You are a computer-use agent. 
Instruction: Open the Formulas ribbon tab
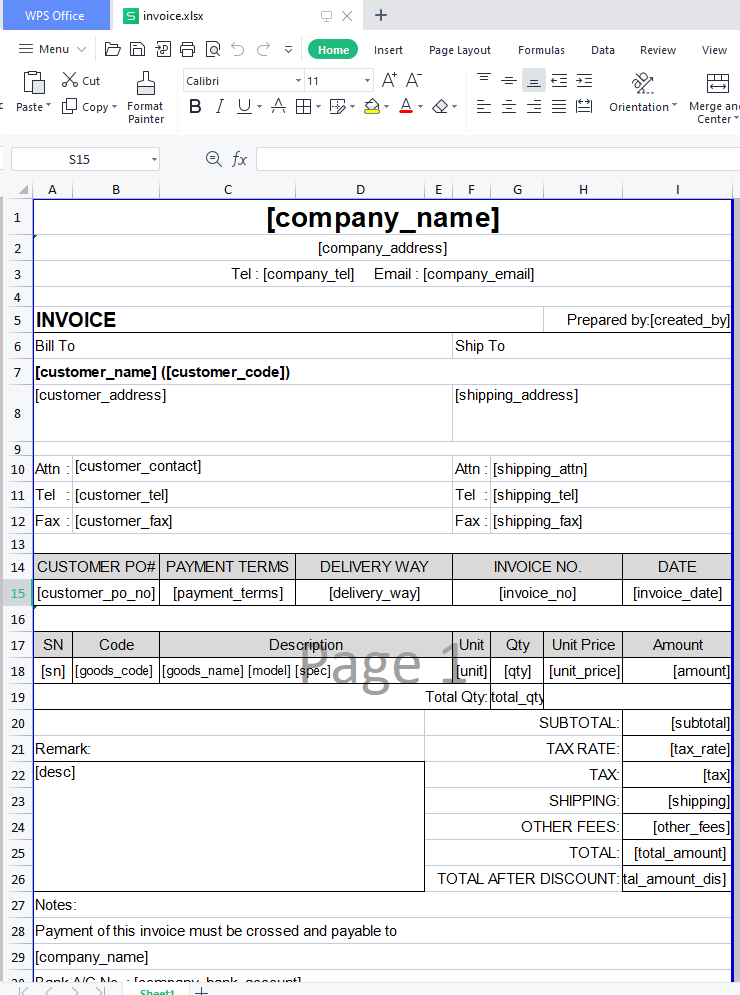[x=541, y=50]
